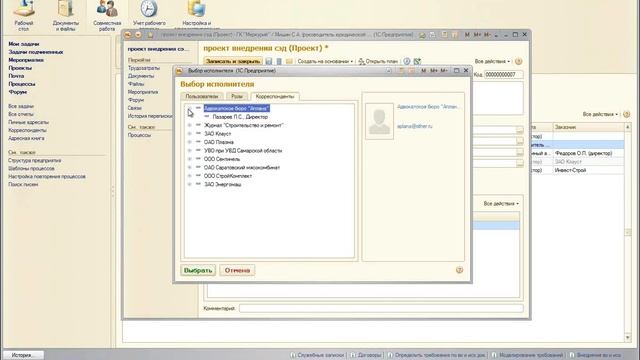Open История переписки in project navigation
The width and height of the screenshot is (640, 360).
click(150, 116)
